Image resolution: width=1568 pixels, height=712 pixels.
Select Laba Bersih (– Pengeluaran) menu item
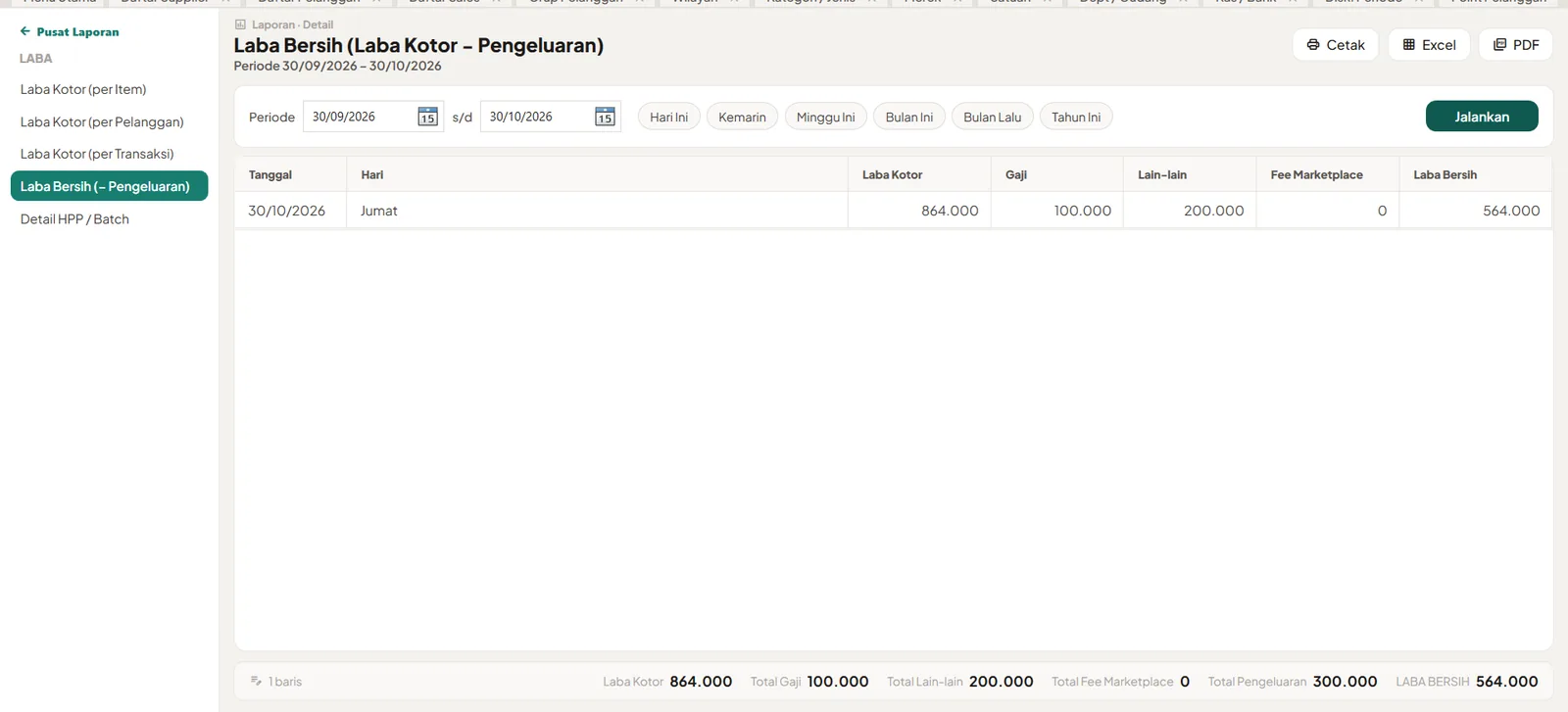point(109,186)
